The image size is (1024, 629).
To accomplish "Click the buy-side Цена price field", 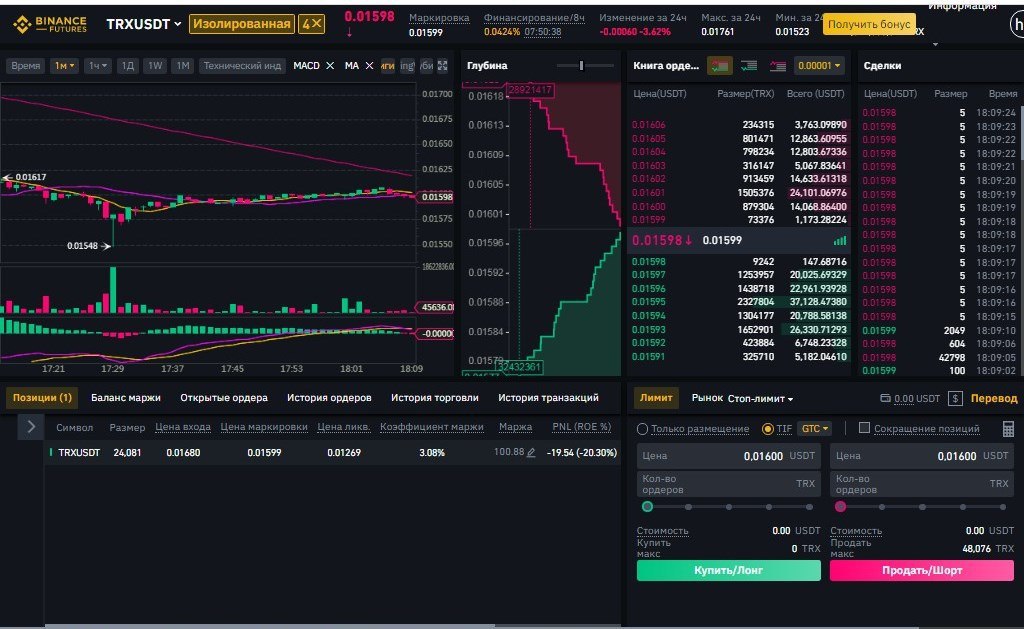I will (728, 456).
